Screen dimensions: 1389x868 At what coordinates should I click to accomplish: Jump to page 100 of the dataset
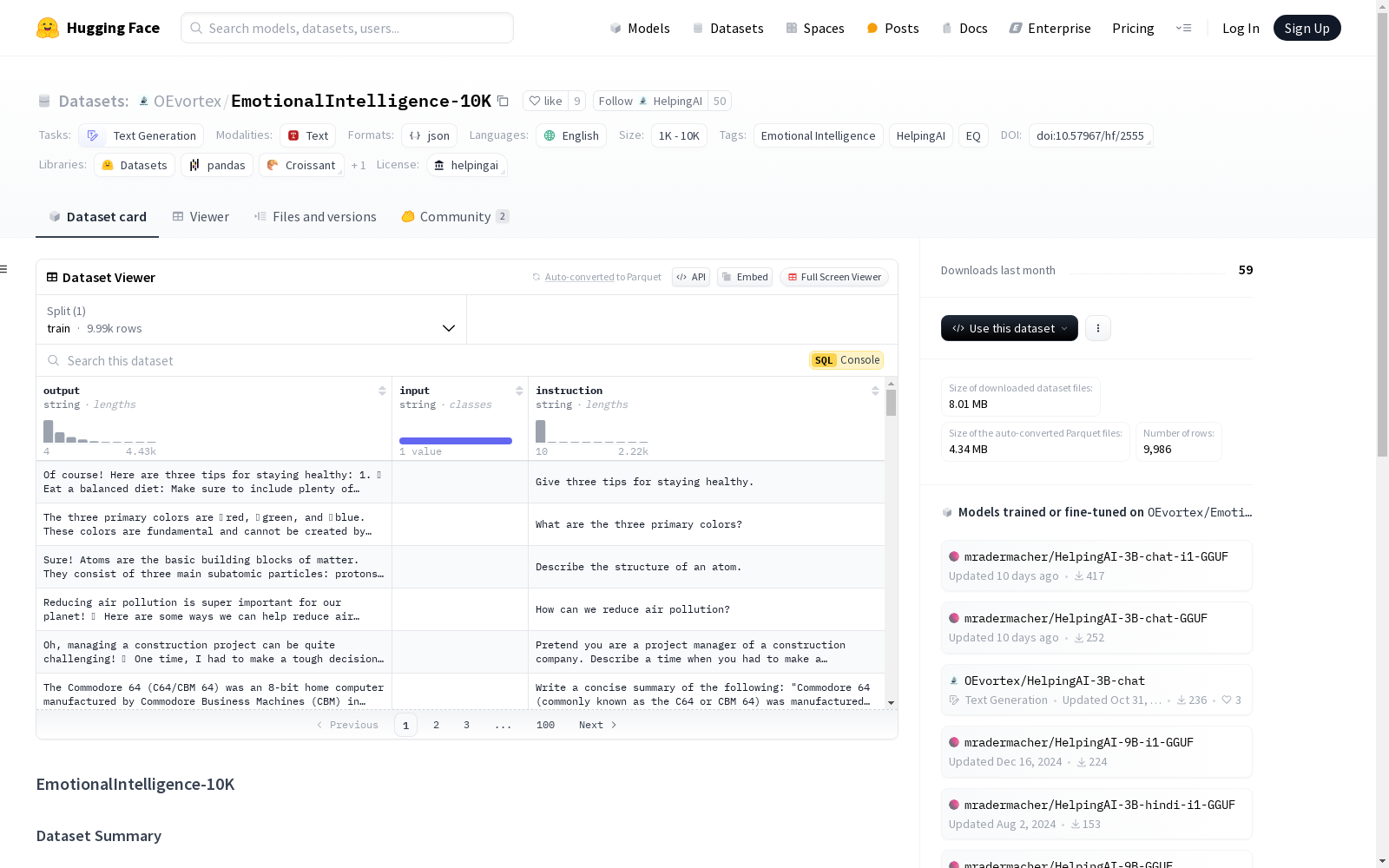pos(545,725)
